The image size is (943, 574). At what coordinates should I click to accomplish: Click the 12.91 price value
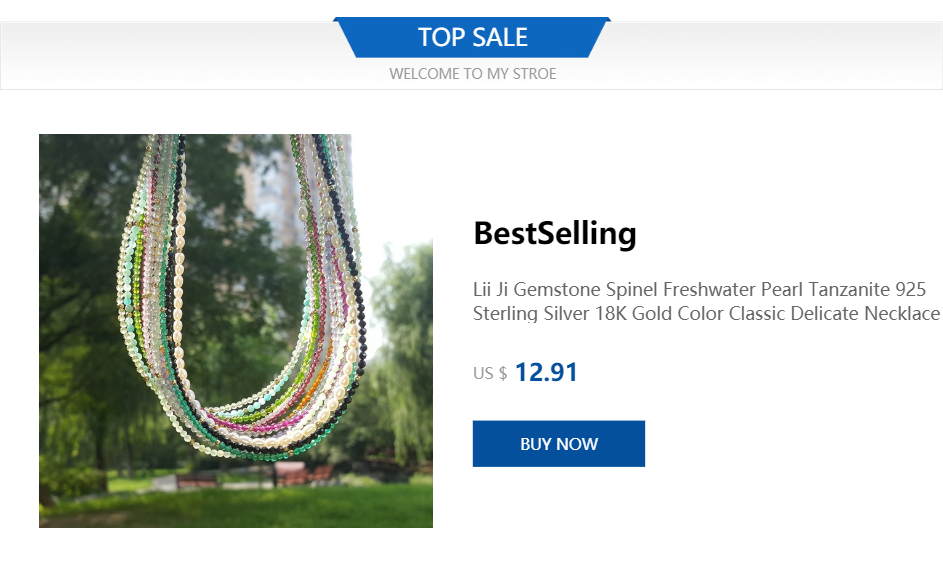click(x=546, y=372)
